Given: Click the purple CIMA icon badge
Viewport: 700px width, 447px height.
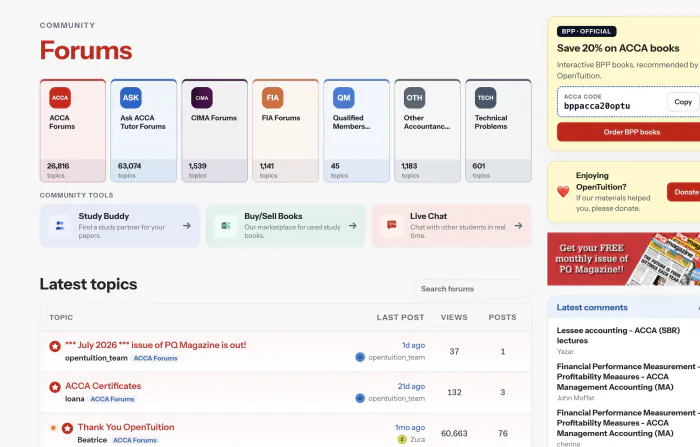Looking at the screenshot, I should tap(202, 98).
